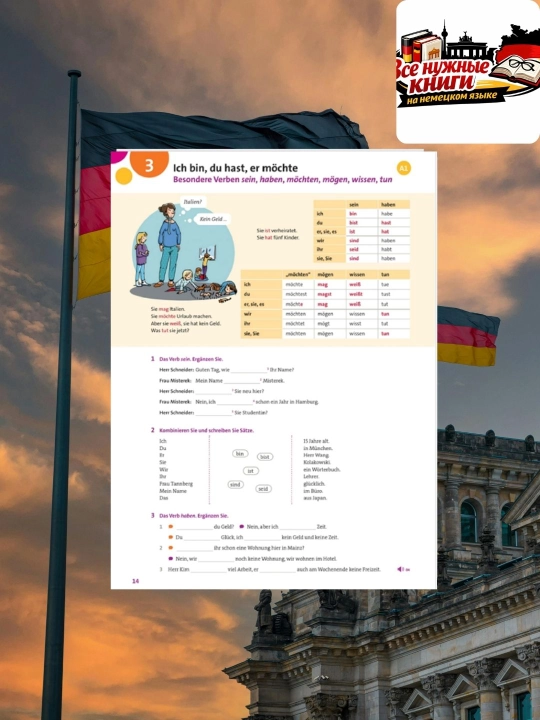The image size is (540, 720).
Task: Click the 'Все нужные книги' logo badge
Action: (x=467, y=71)
